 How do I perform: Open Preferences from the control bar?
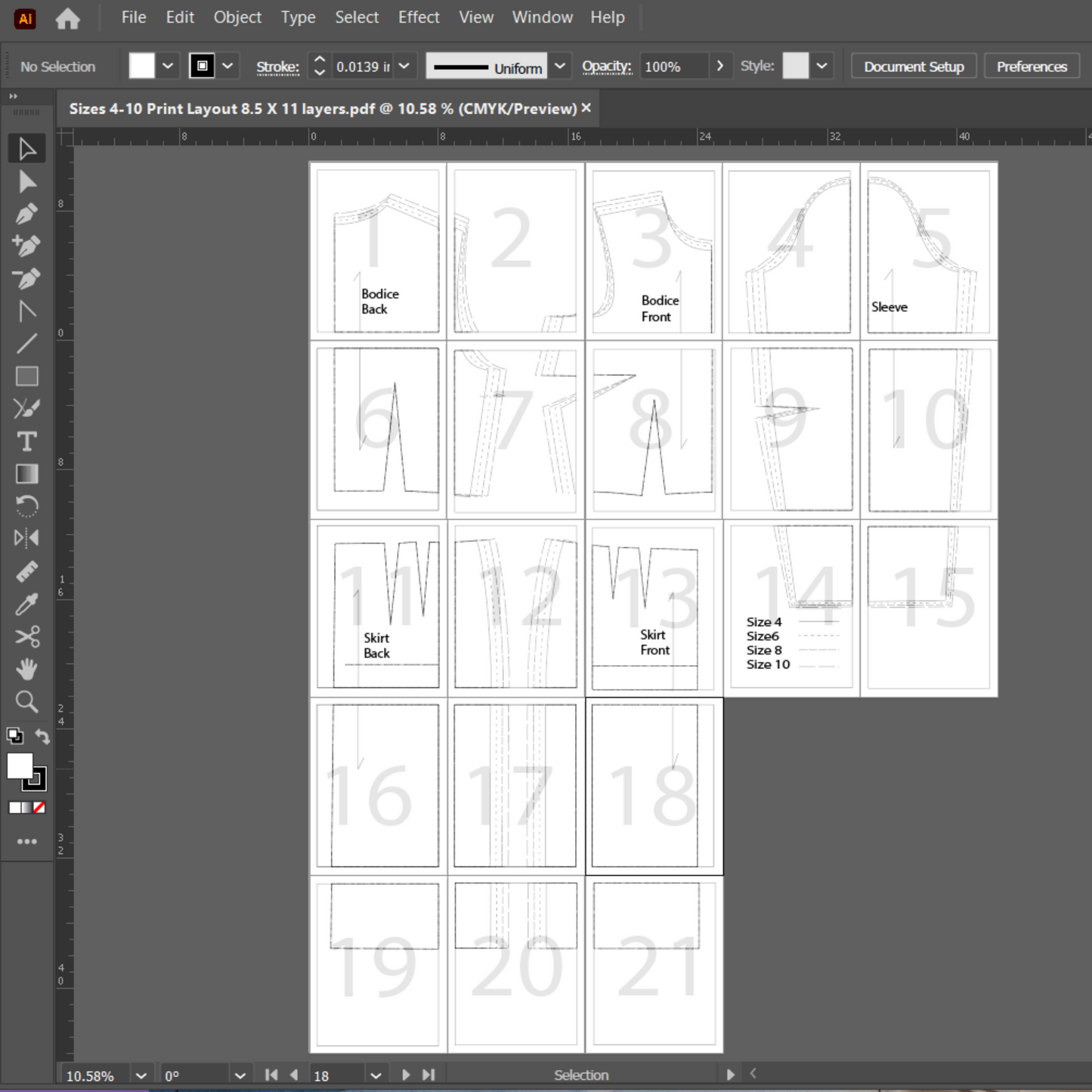[1032, 67]
